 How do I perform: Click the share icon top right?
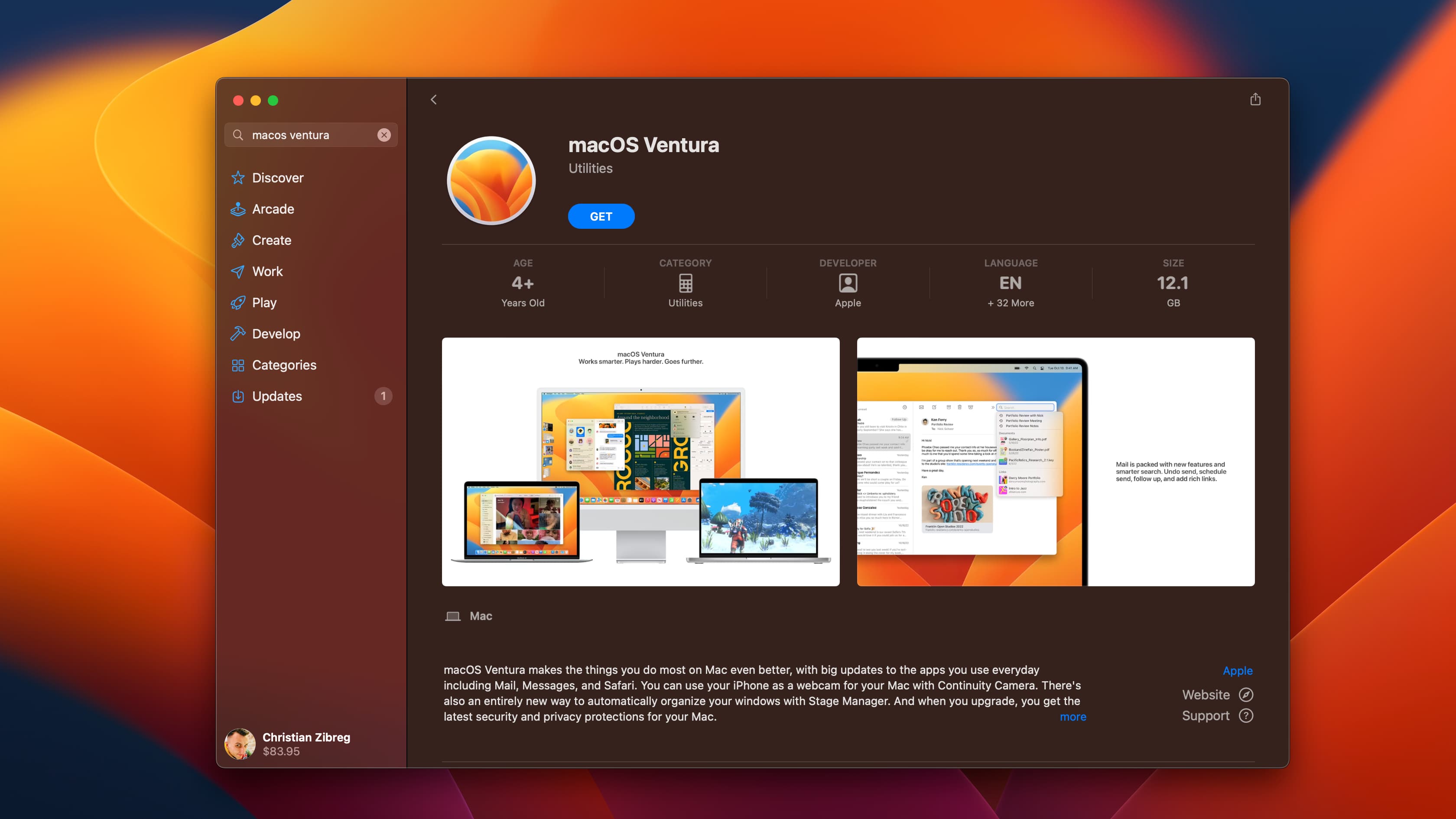(x=1255, y=99)
